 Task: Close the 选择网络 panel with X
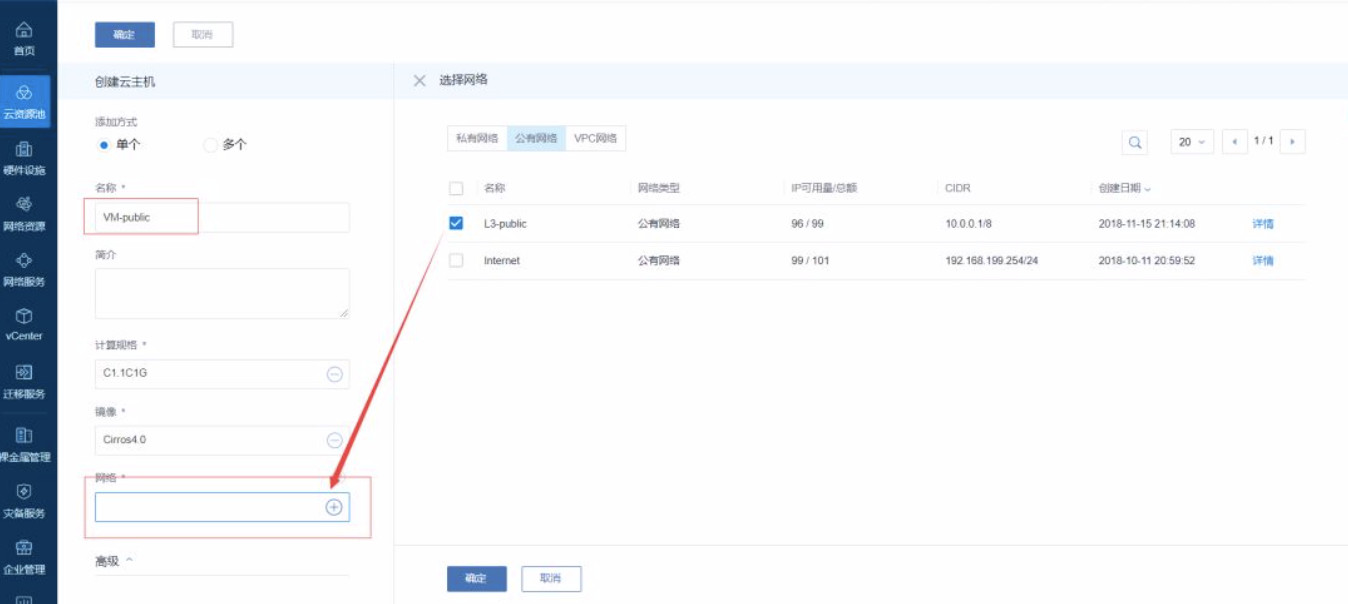click(420, 80)
